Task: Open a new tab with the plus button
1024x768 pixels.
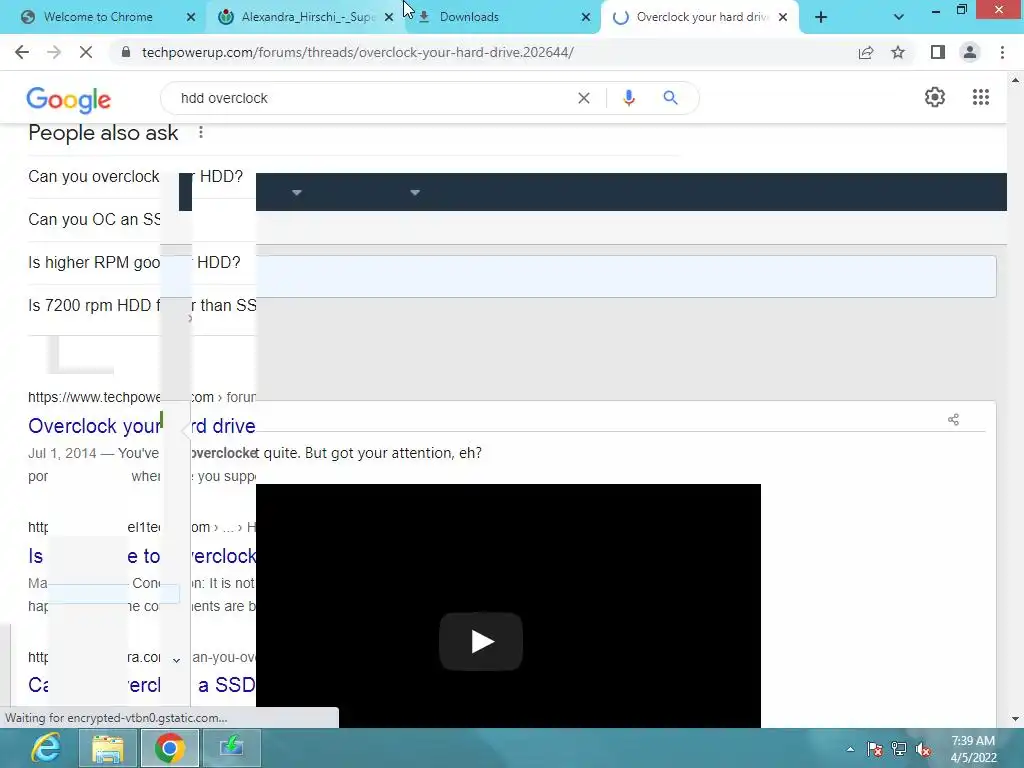Action: coord(821,18)
